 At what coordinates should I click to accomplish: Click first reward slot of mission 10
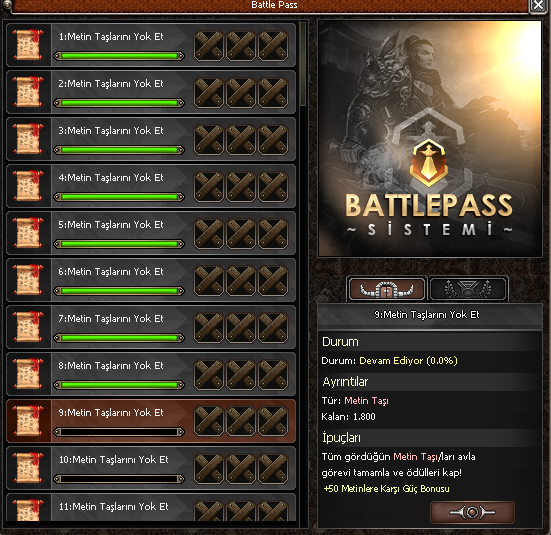coord(209,469)
